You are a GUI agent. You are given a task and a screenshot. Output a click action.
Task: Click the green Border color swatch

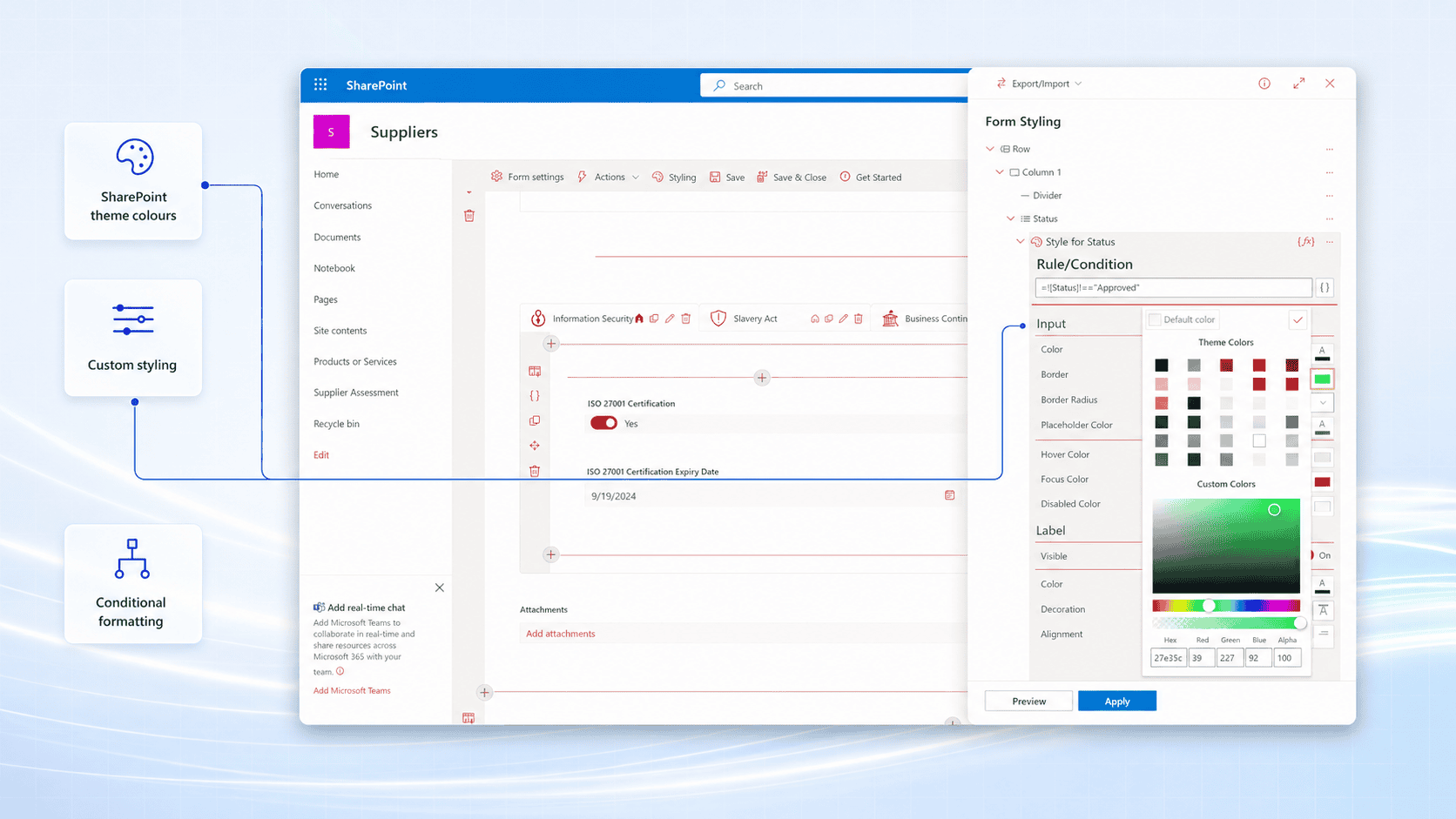tap(1322, 379)
